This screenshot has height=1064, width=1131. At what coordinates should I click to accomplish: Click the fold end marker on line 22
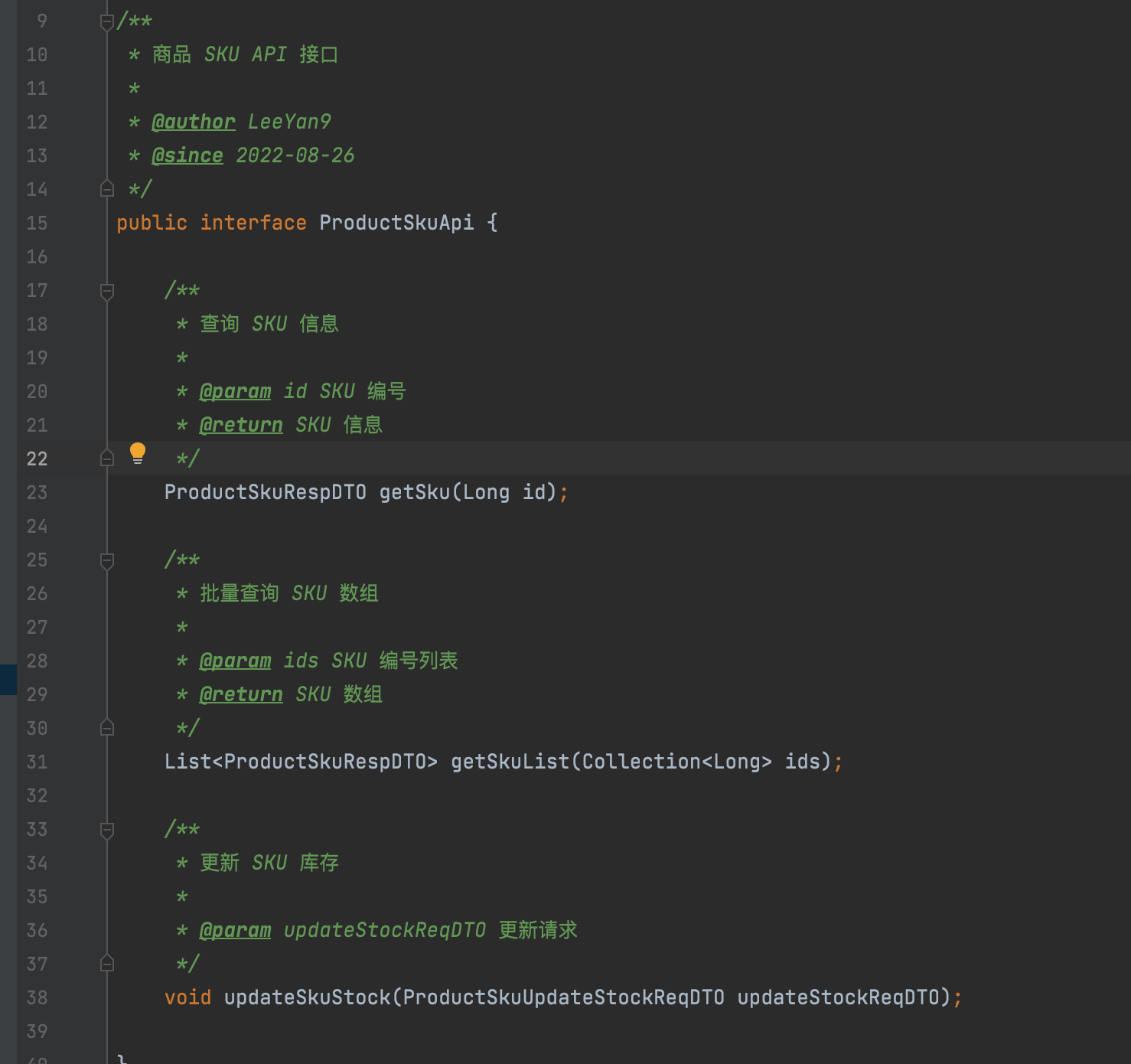pyautogui.click(x=107, y=458)
